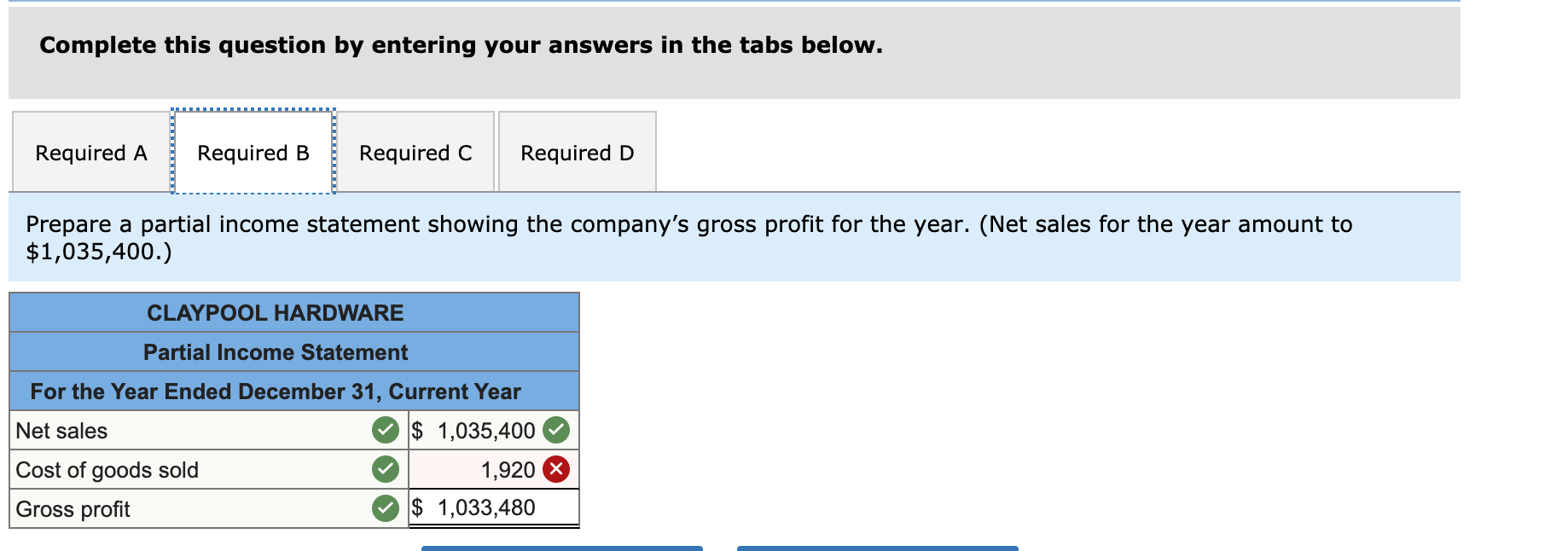Click the dollar sign beside Gross profit amount
1568x551 pixels.
(417, 507)
